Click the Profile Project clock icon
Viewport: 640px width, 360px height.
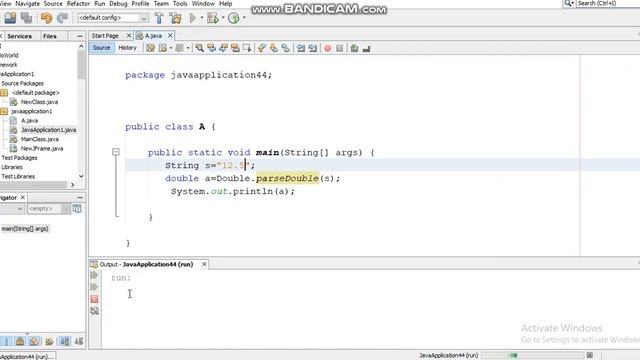point(234,18)
